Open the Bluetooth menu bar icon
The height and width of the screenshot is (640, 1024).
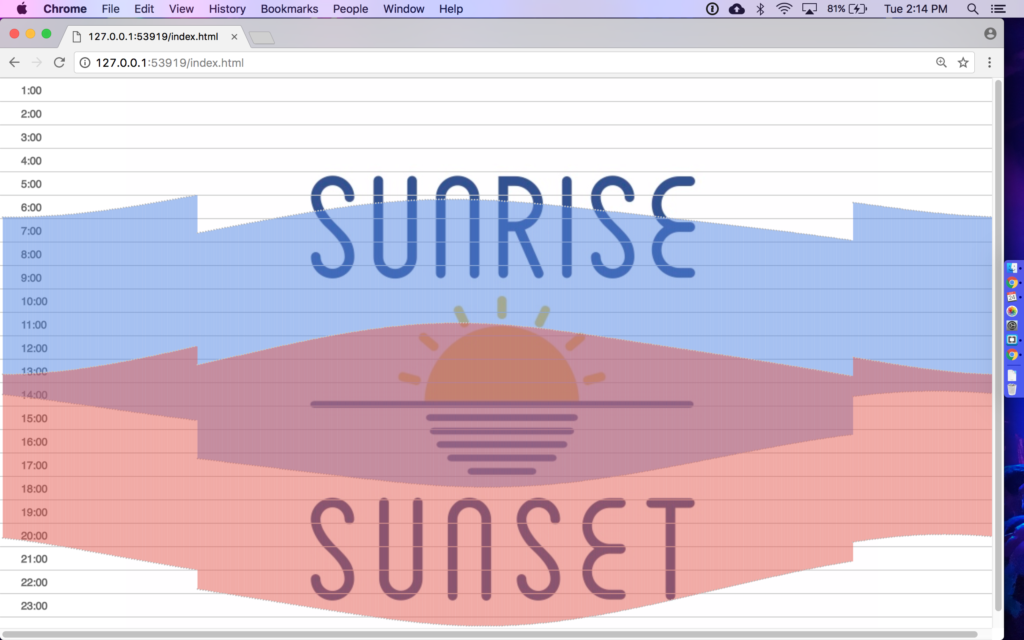point(760,9)
